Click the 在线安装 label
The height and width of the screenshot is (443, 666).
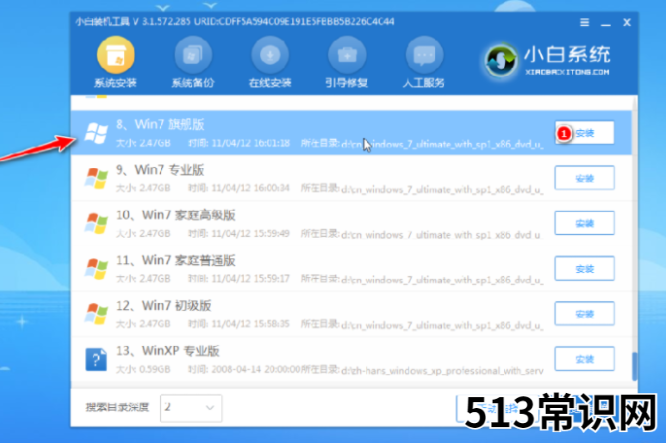[270, 82]
